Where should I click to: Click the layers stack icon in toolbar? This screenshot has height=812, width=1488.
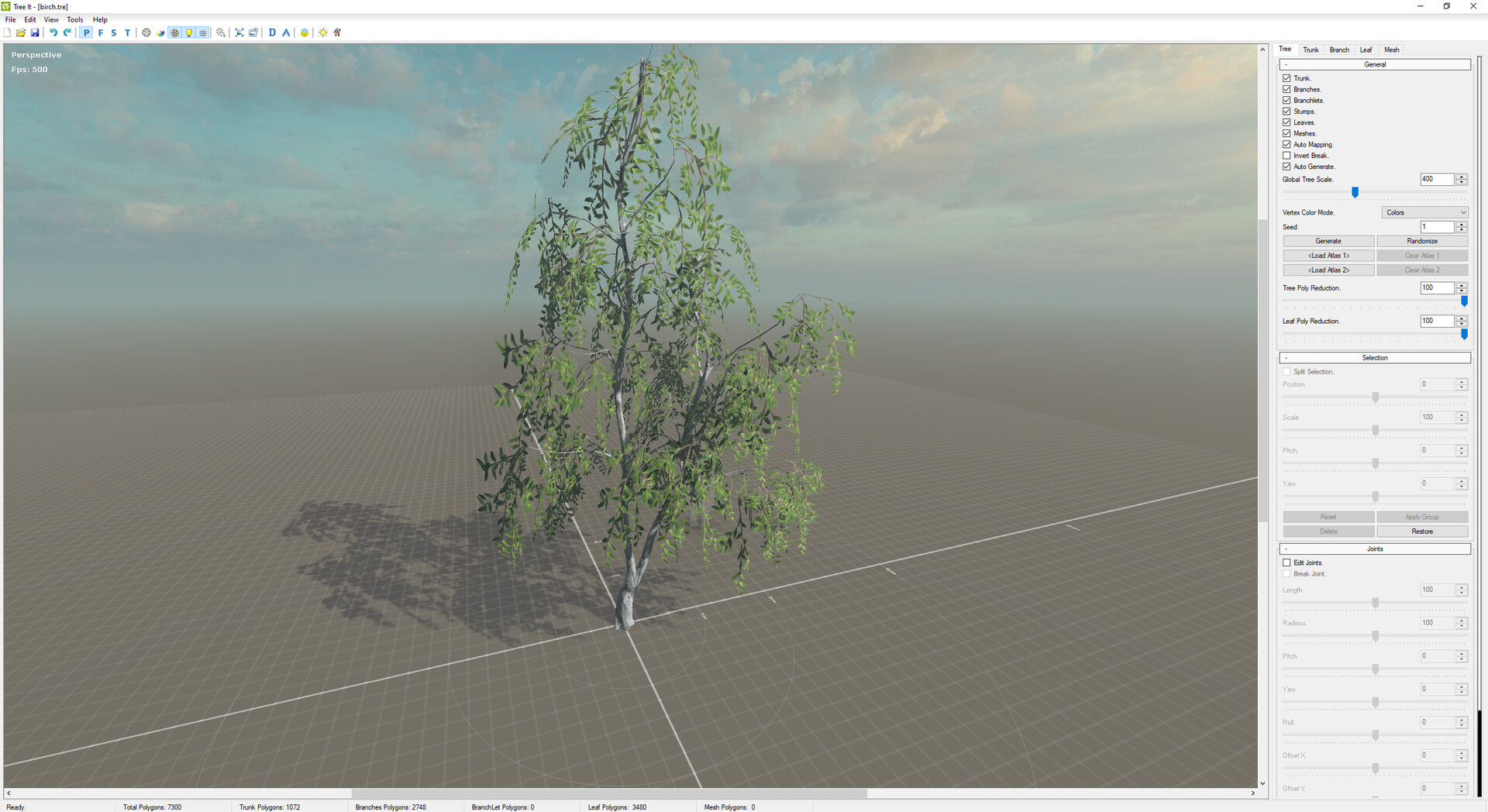[305, 33]
